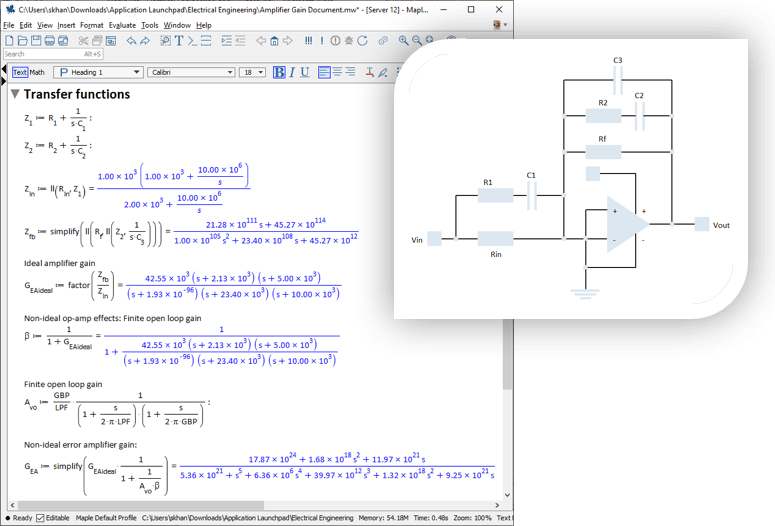Collapse the Transfer functions section

[x=15, y=93]
